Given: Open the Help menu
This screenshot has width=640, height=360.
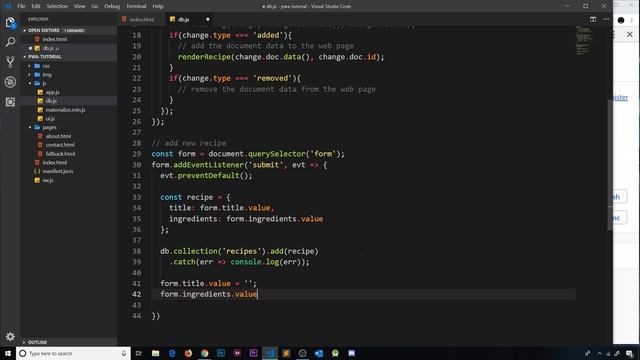Looking at the screenshot, I should 158,6.
